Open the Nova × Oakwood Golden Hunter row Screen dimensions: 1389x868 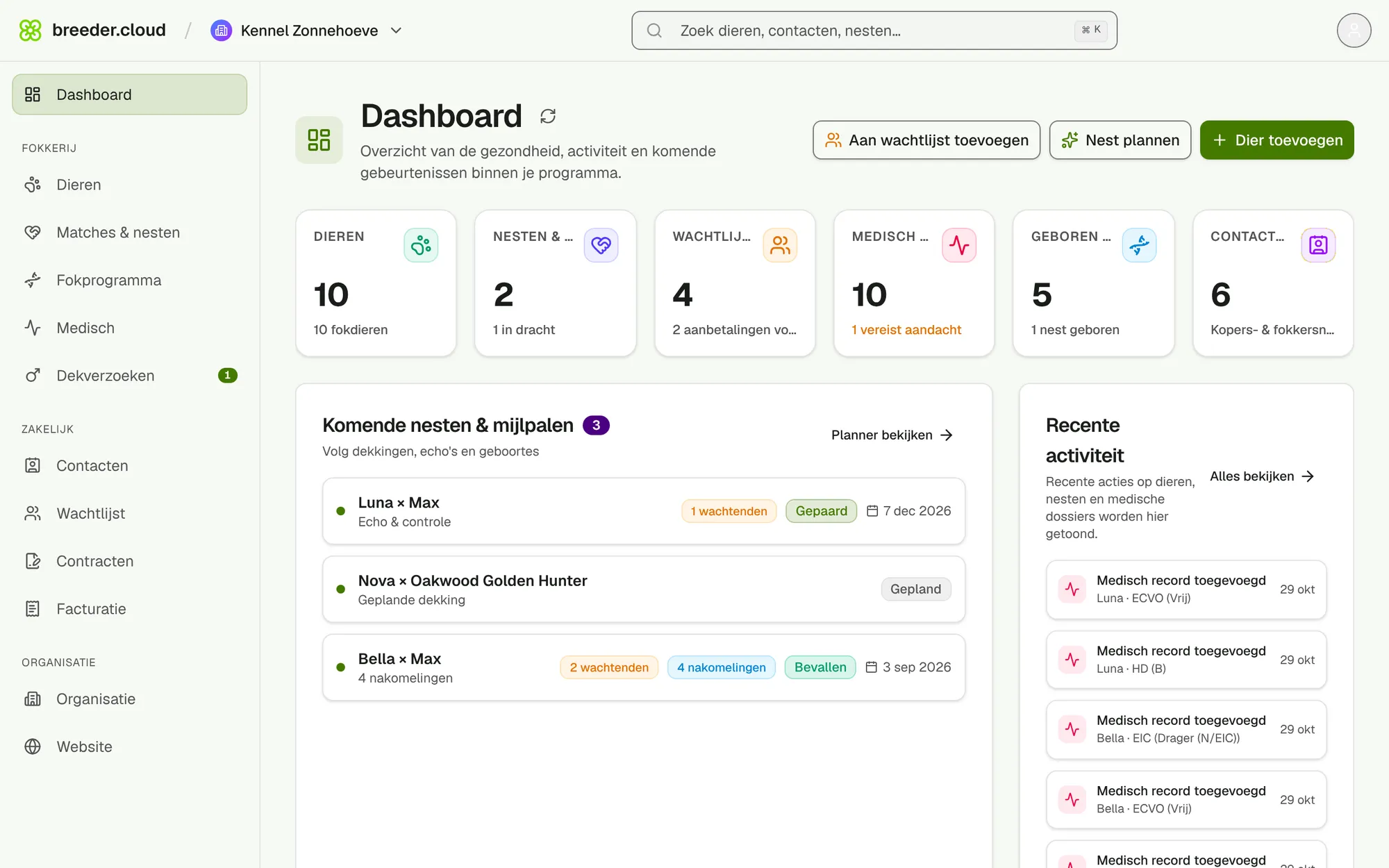click(x=644, y=590)
